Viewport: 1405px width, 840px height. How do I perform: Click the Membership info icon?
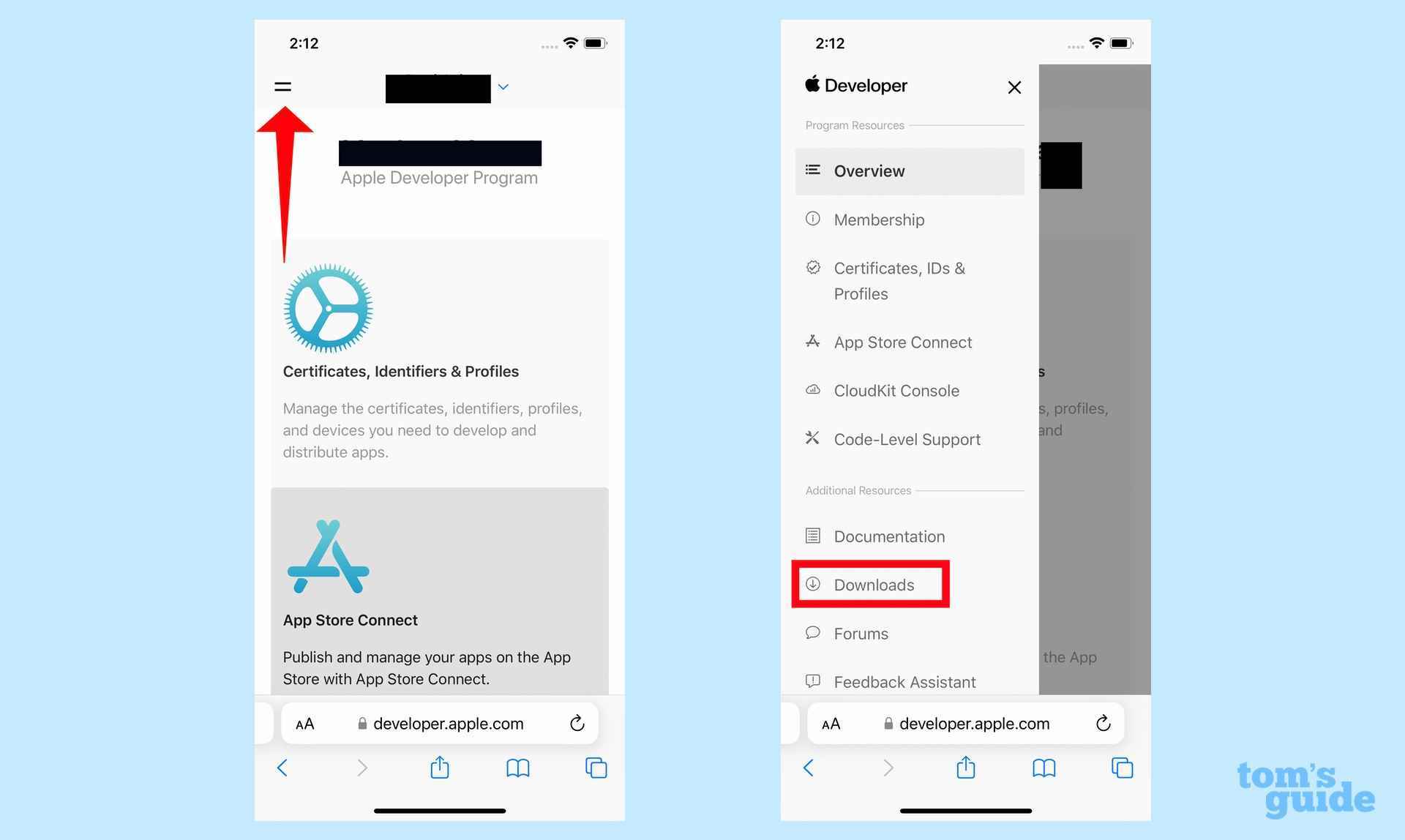tap(813, 219)
